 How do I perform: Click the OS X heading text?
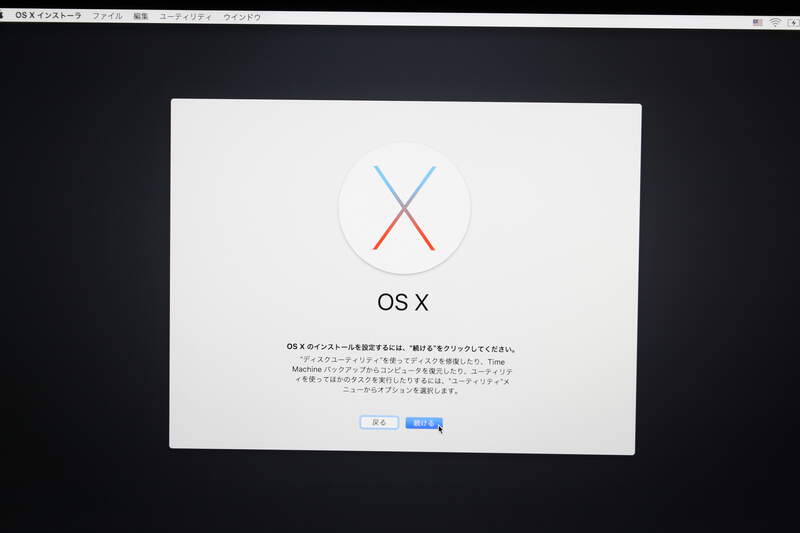coord(403,302)
